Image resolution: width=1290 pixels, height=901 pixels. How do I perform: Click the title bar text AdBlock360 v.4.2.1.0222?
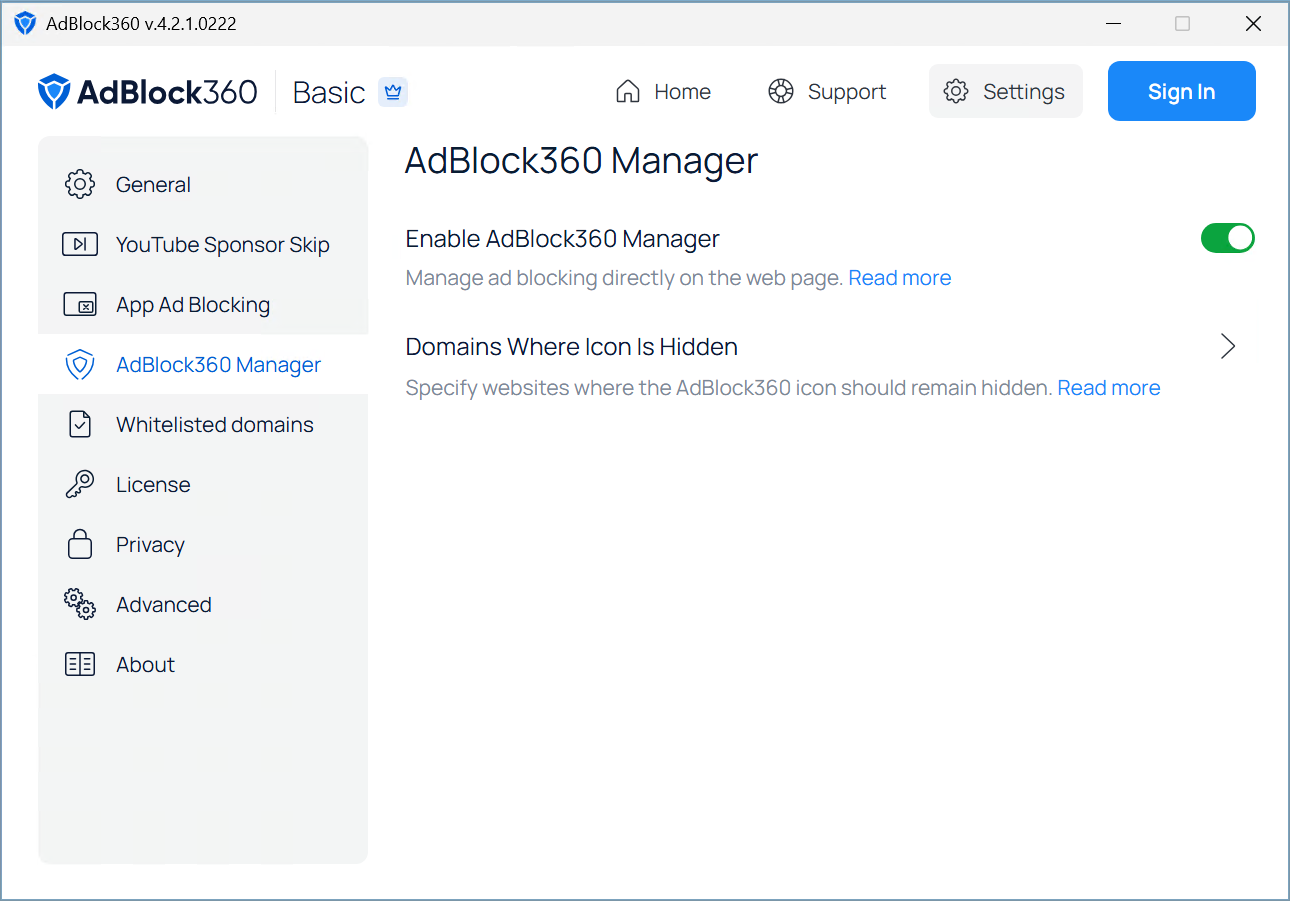141,24
